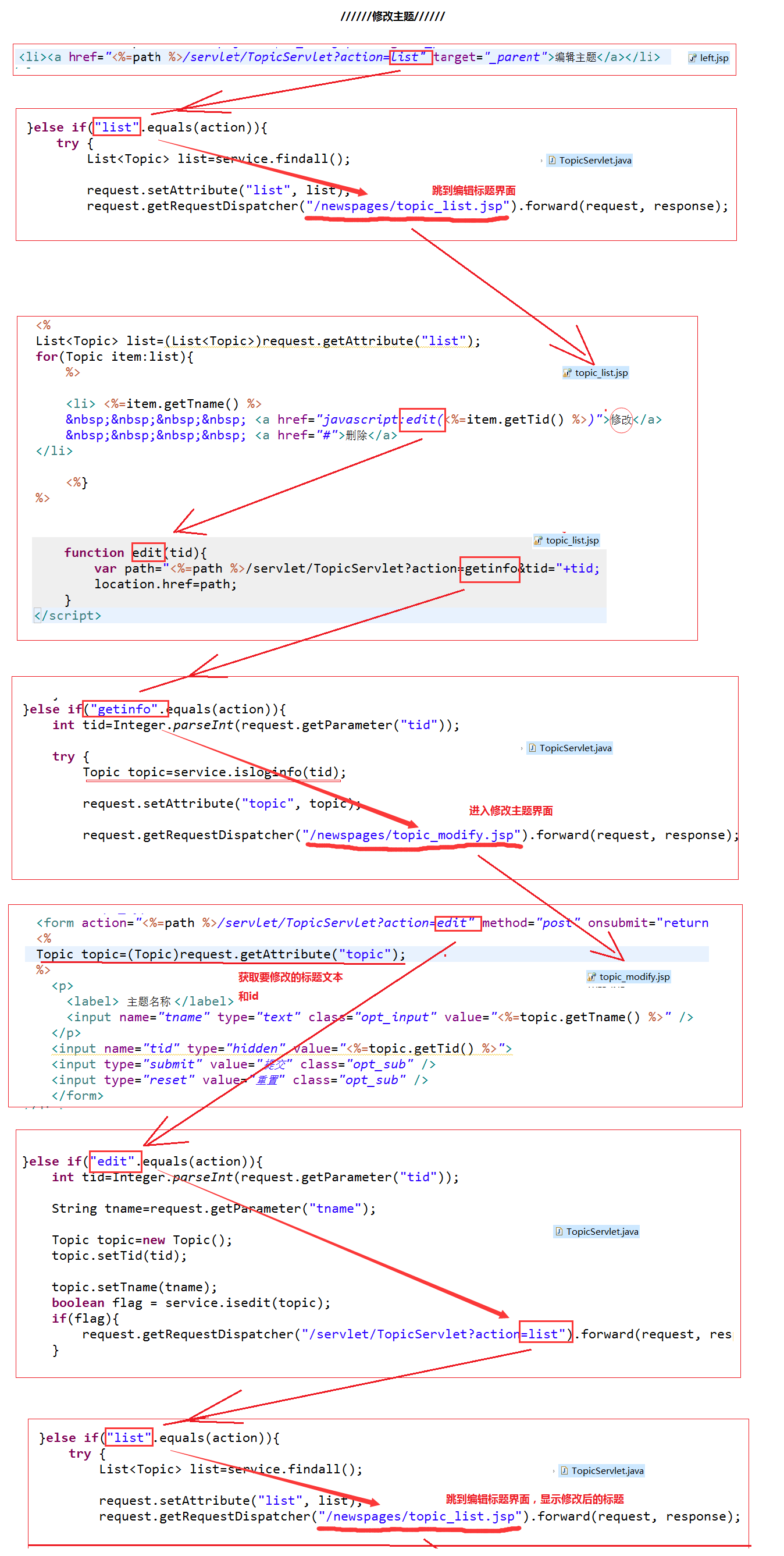The height and width of the screenshot is (1556, 784).
Task: Click the page heading 修改主题
Action: click(x=393, y=16)
